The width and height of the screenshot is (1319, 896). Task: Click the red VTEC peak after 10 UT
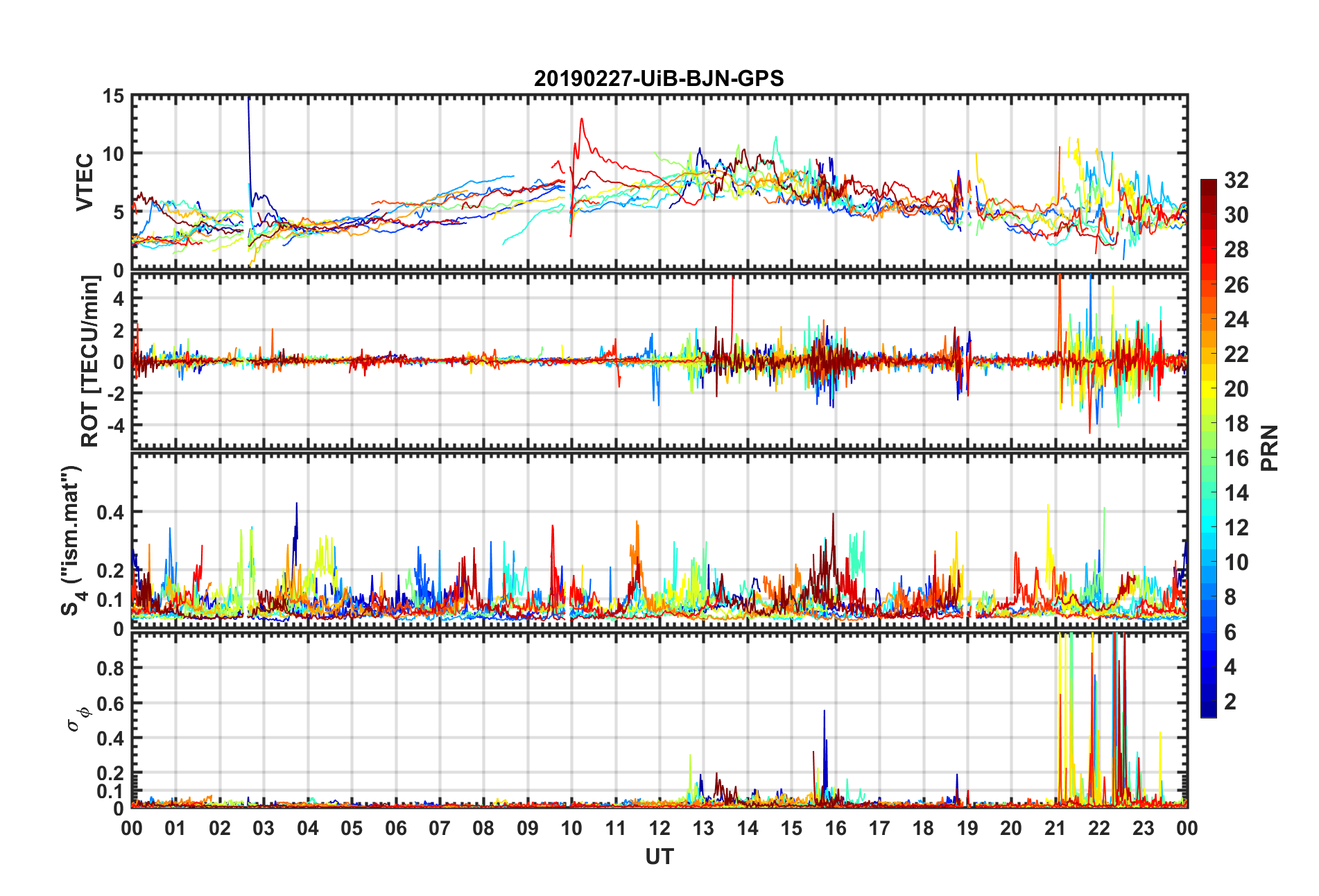point(581,119)
